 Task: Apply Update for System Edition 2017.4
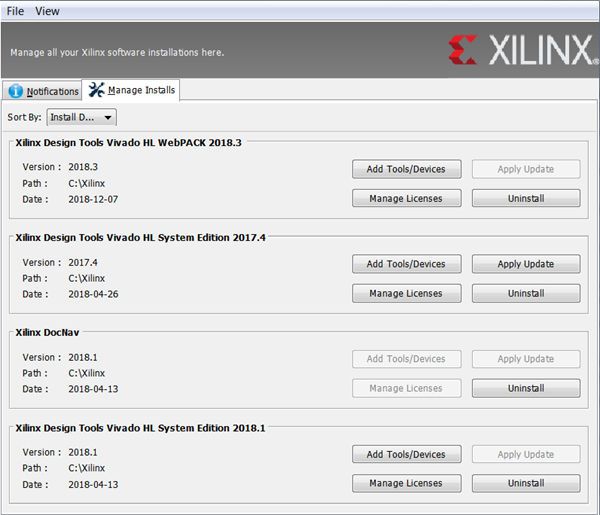click(526, 264)
